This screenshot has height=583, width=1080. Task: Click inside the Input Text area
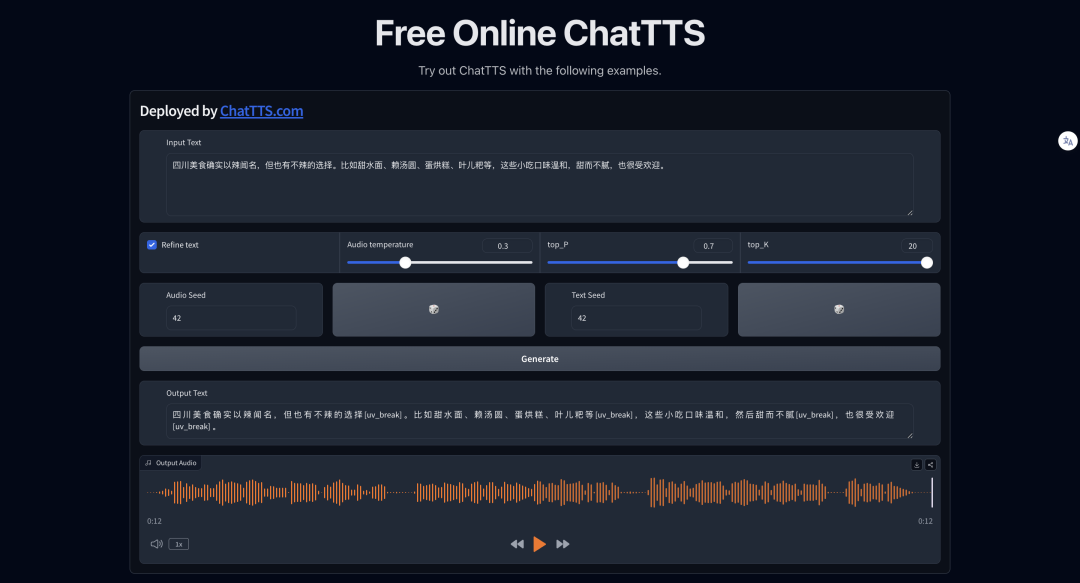coord(539,185)
